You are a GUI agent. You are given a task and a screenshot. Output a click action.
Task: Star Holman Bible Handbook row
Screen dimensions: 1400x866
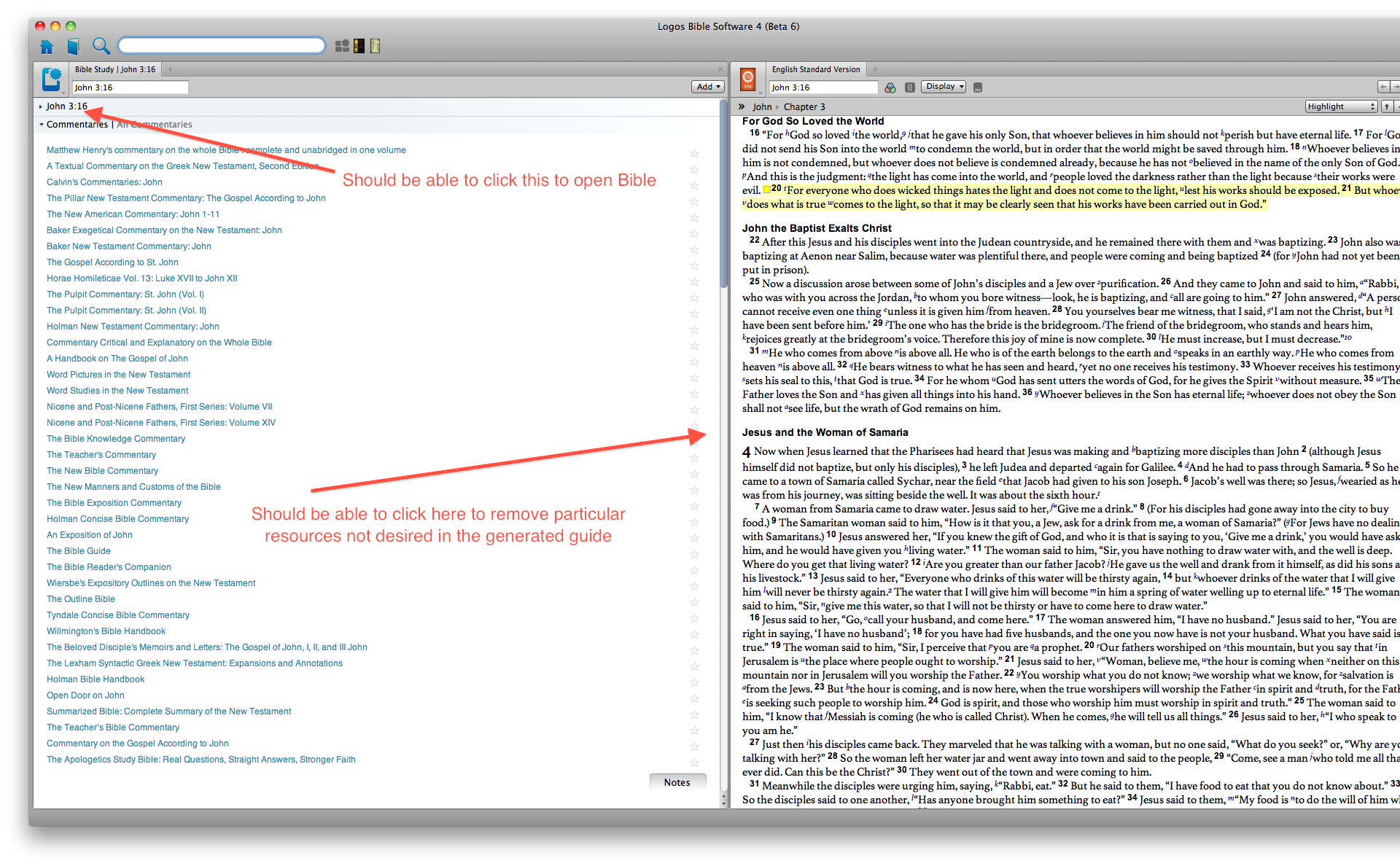click(x=694, y=682)
